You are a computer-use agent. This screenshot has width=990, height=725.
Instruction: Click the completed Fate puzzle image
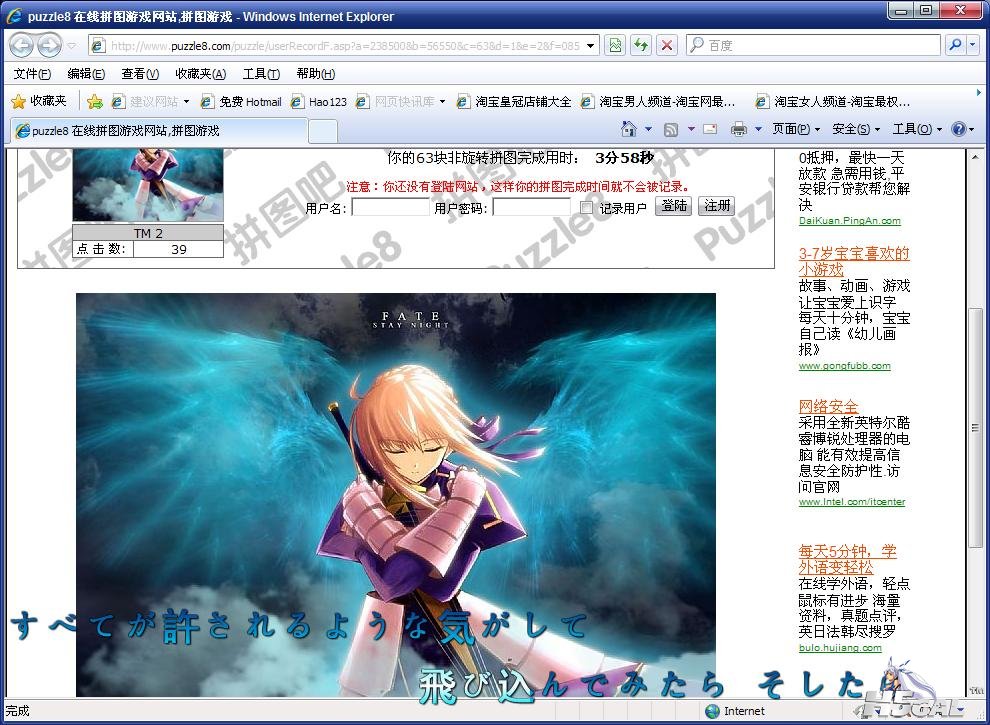click(x=396, y=494)
